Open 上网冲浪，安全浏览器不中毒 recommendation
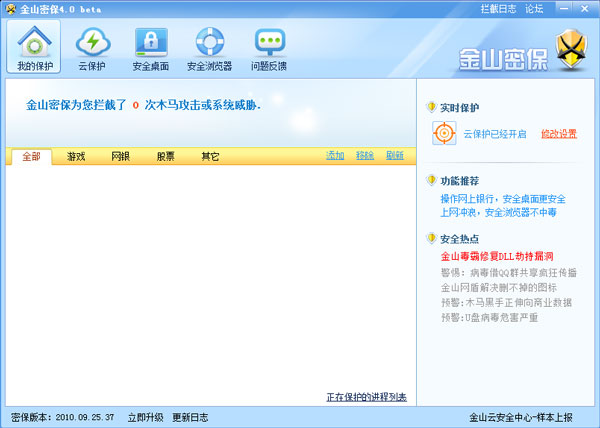 pyautogui.click(x=498, y=212)
